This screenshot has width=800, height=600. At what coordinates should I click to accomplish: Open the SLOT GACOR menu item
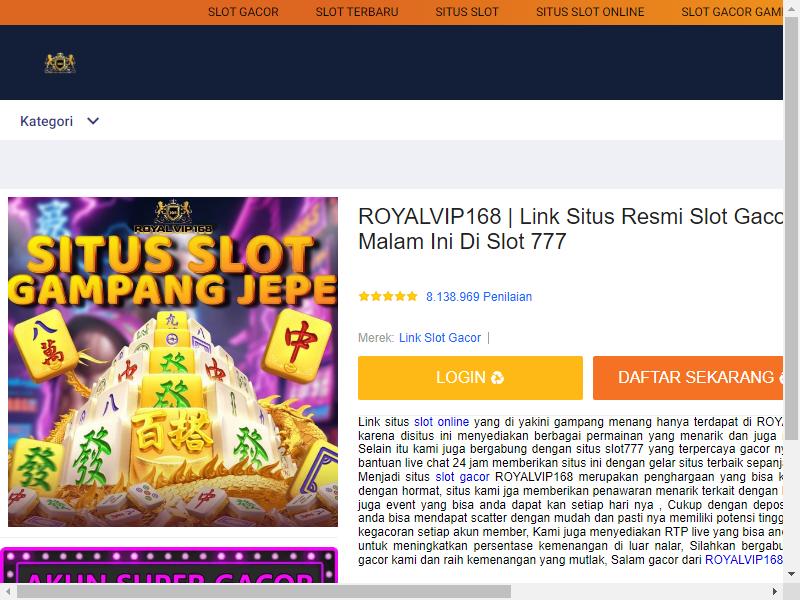pyautogui.click(x=243, y=12)
